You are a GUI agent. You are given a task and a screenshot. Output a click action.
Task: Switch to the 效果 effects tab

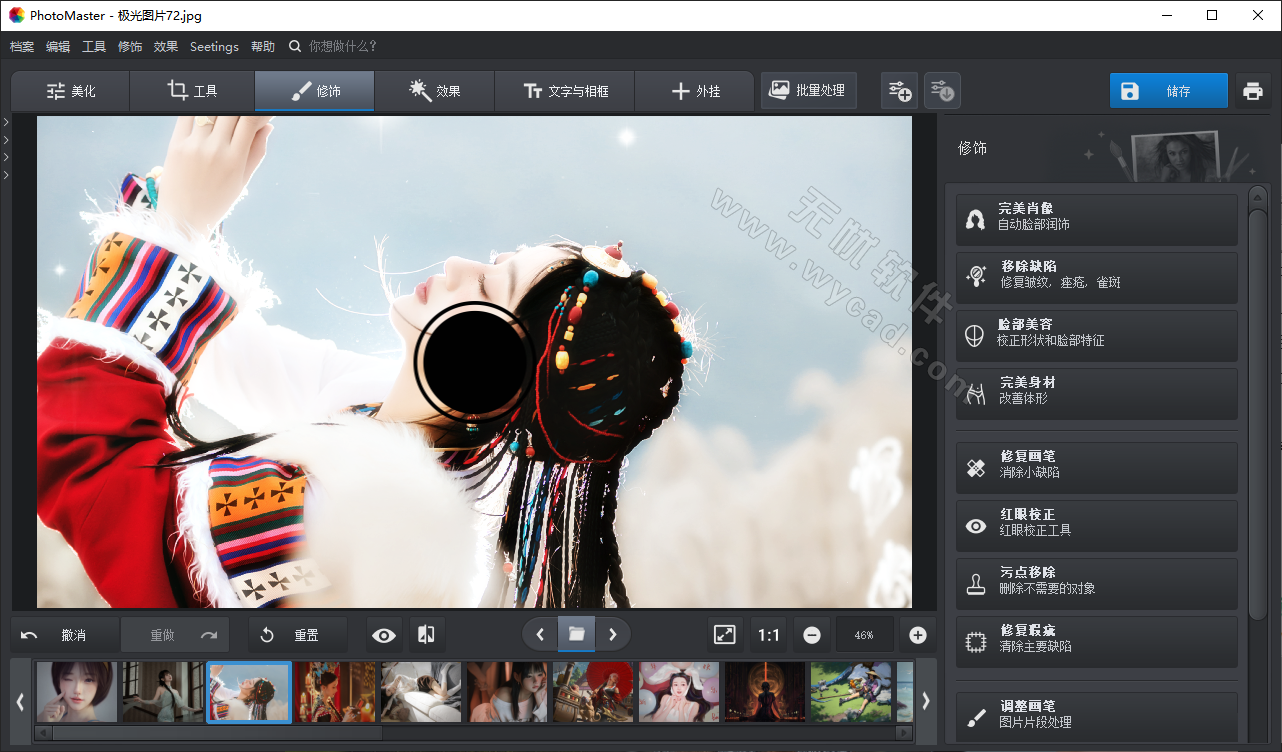tap(434, 90)
